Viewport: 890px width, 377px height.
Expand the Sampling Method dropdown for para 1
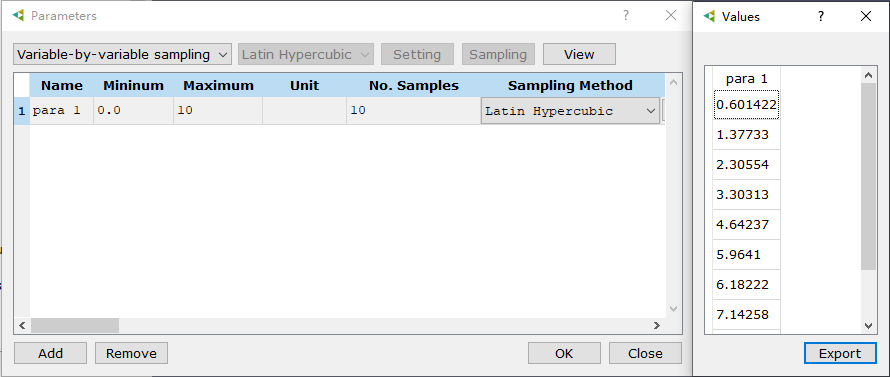tap(570, 111)
